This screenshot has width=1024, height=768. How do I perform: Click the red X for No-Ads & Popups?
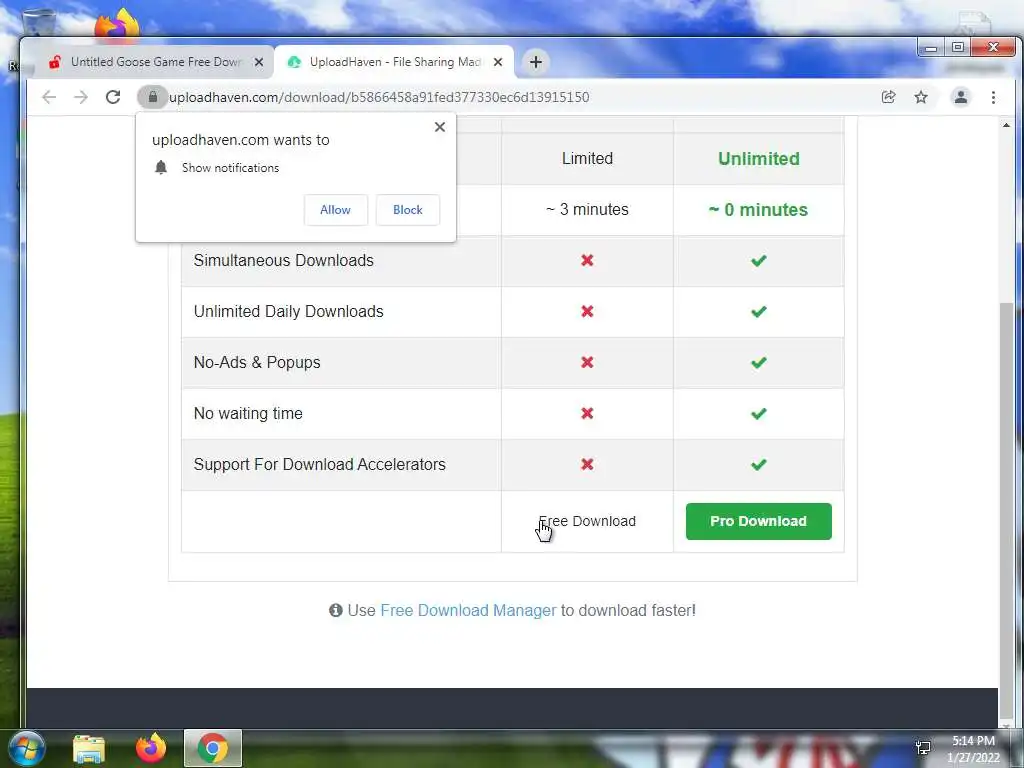pos(587,362)
